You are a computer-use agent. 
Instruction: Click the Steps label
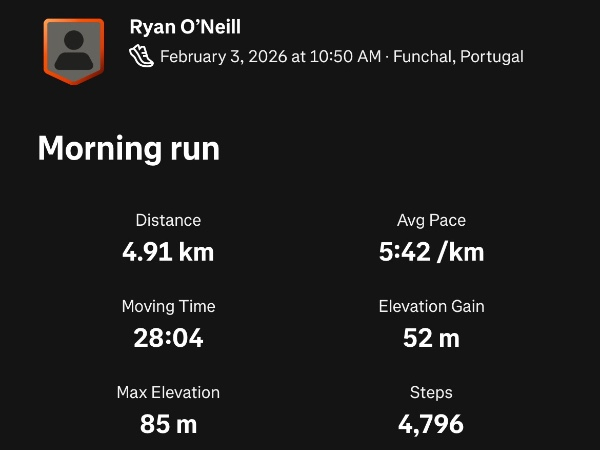click(431, 392)
